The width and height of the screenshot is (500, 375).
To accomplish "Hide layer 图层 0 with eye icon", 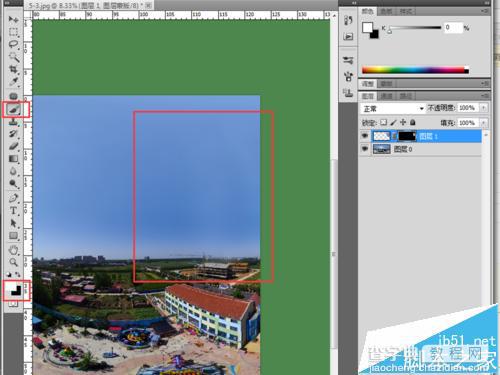I will (365, 149).
